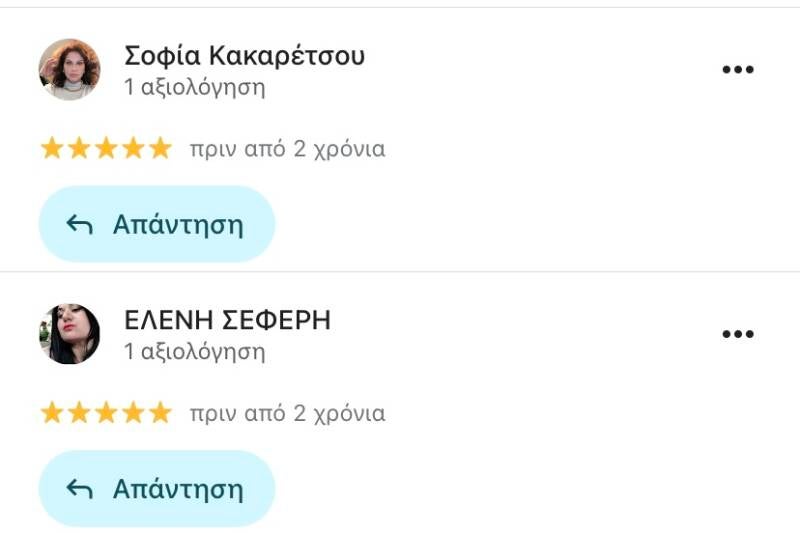Image resolution: width=800 pixels, height=533 pixels.
Task: Click '1 αξιολόγηση' under Σοφία Κακαρέτσου
Action: pyautogui.click(x=195, y=88)
